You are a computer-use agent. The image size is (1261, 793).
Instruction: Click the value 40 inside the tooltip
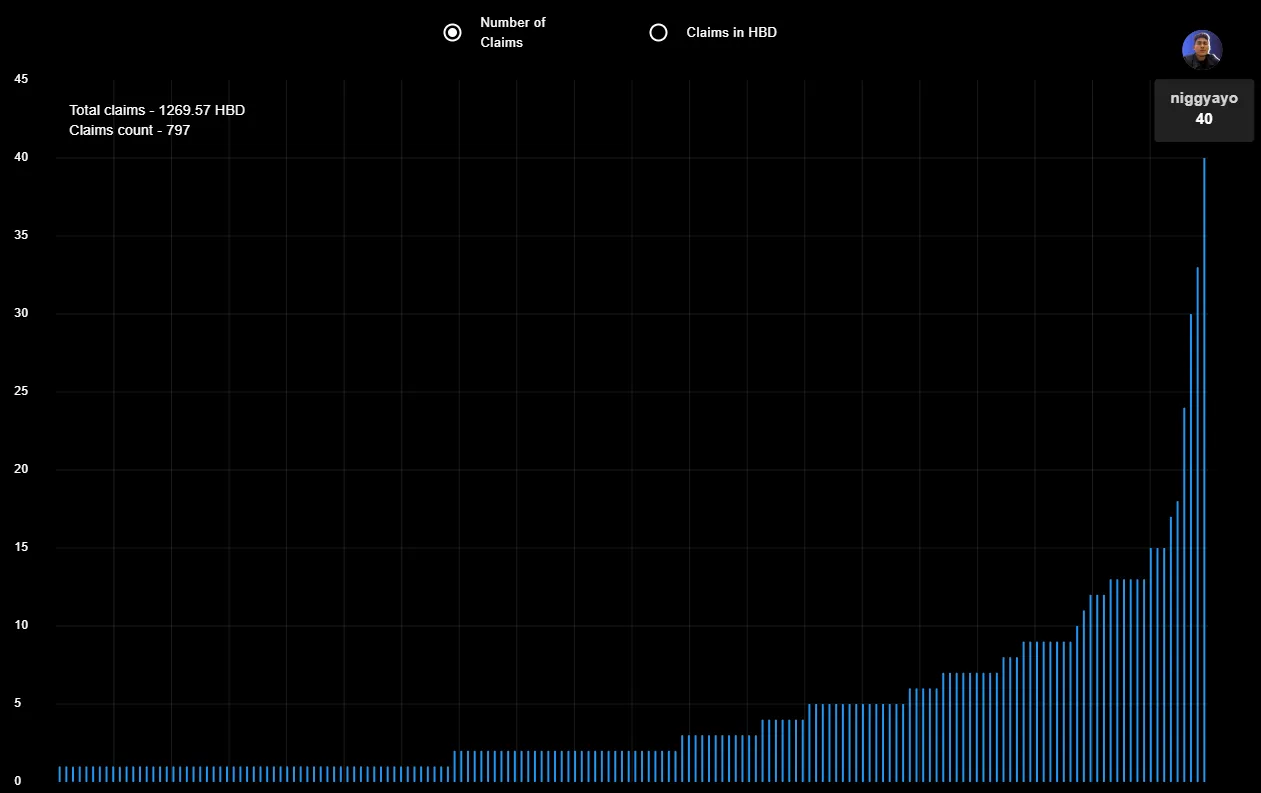1204,118
